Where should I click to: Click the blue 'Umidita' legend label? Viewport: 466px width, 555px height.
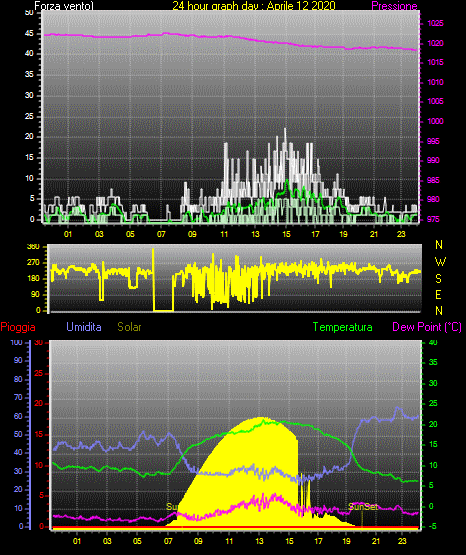[84, 327]
